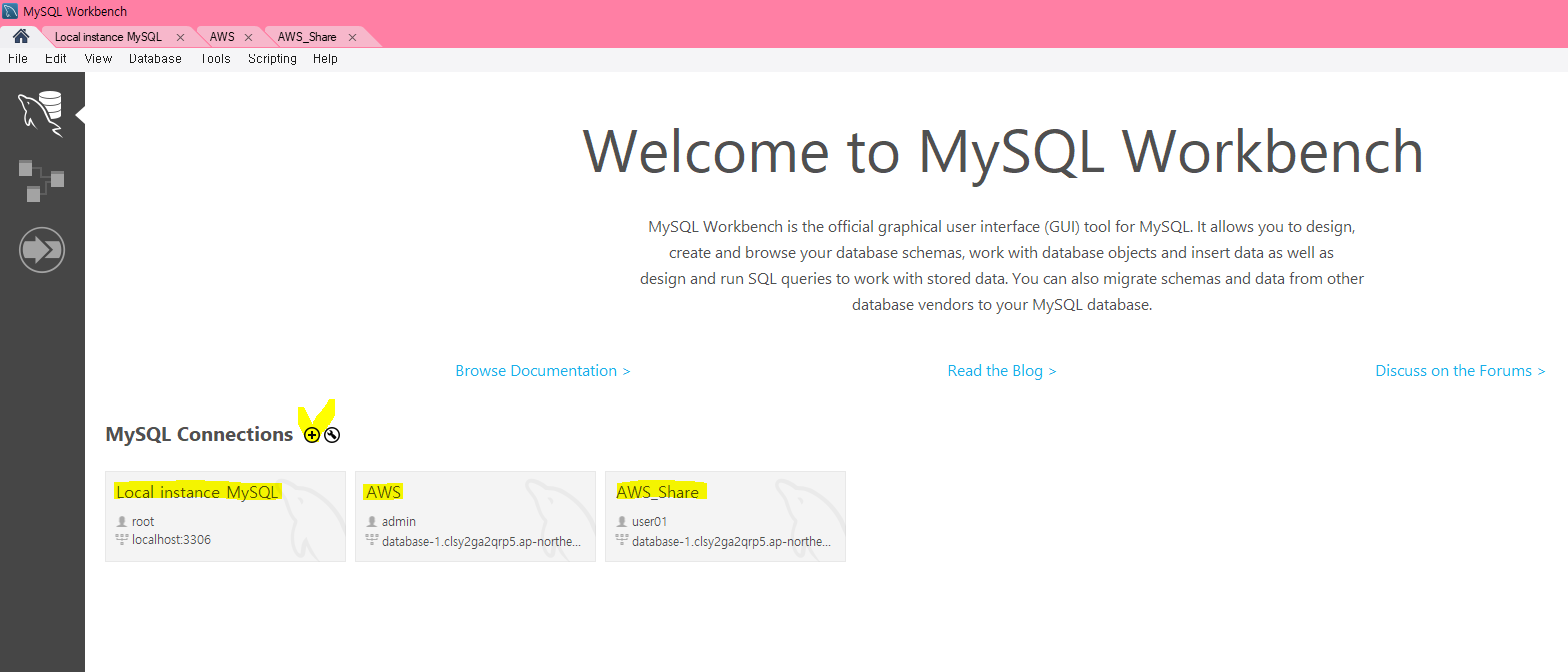
Task: Open the Scripting menu
Action: [x=272, y=59]
